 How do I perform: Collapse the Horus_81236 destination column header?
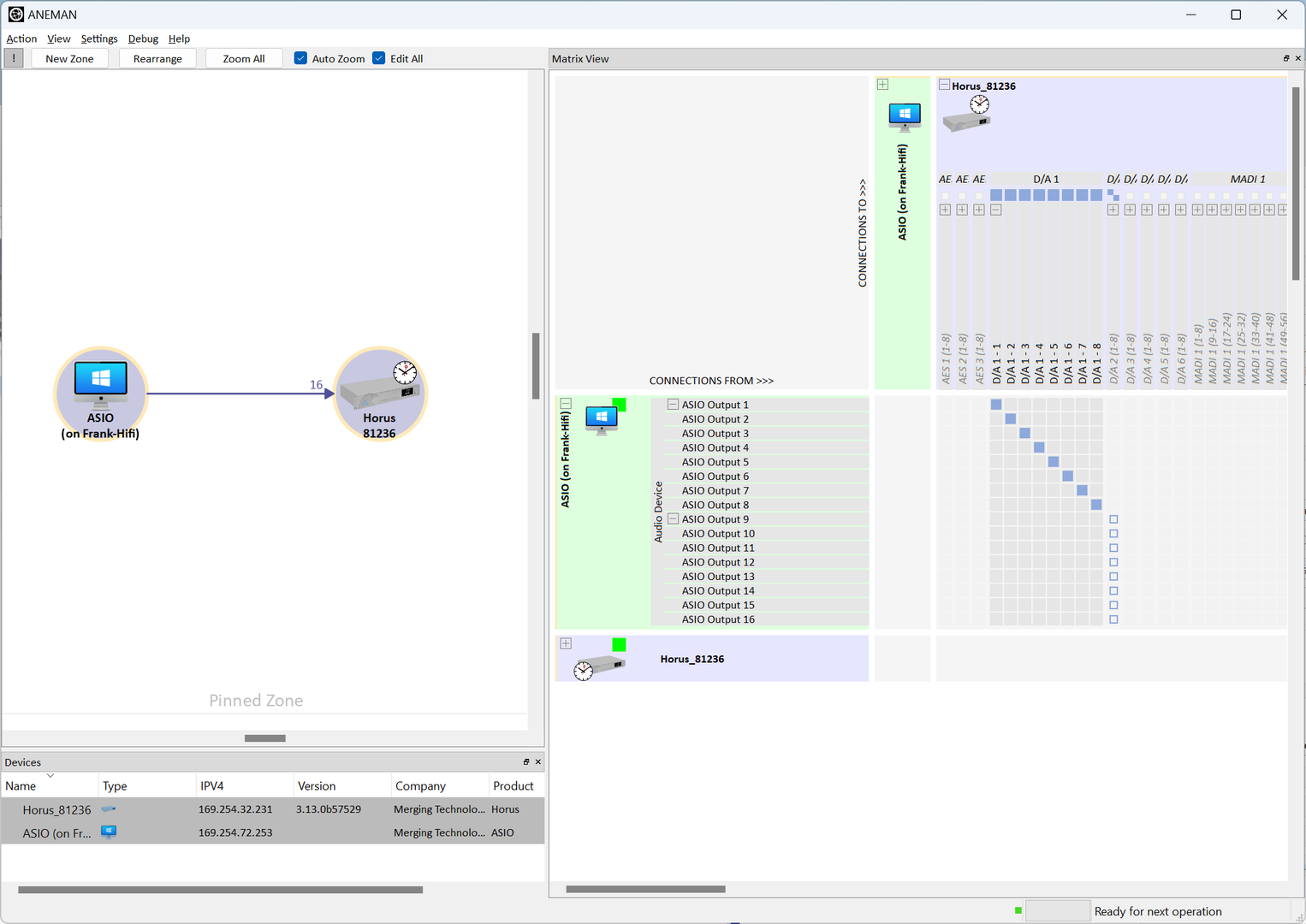[x=944, y=85]
